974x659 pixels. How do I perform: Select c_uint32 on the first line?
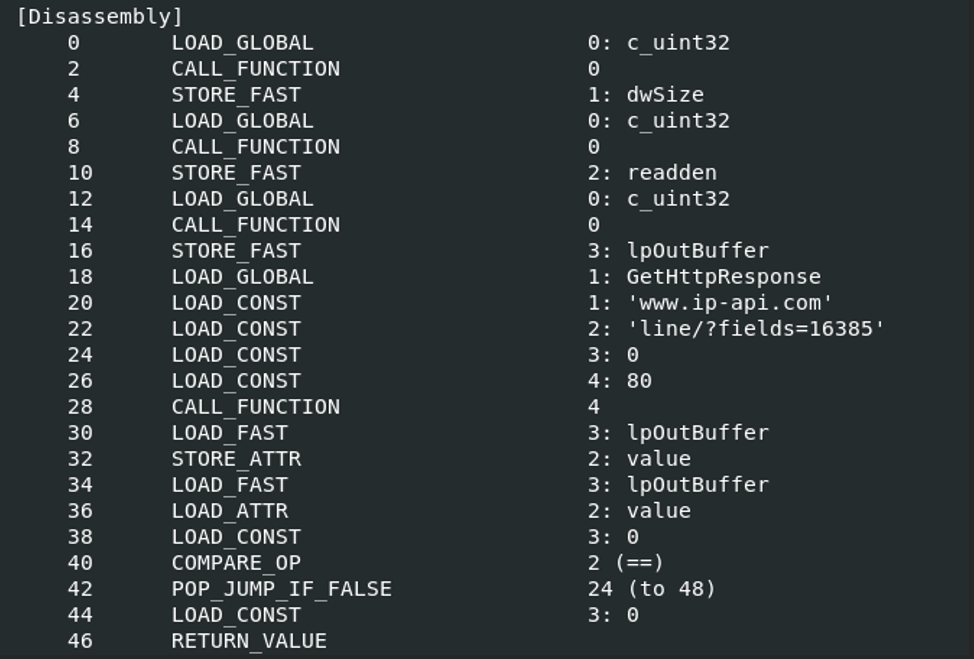[678, 43]
